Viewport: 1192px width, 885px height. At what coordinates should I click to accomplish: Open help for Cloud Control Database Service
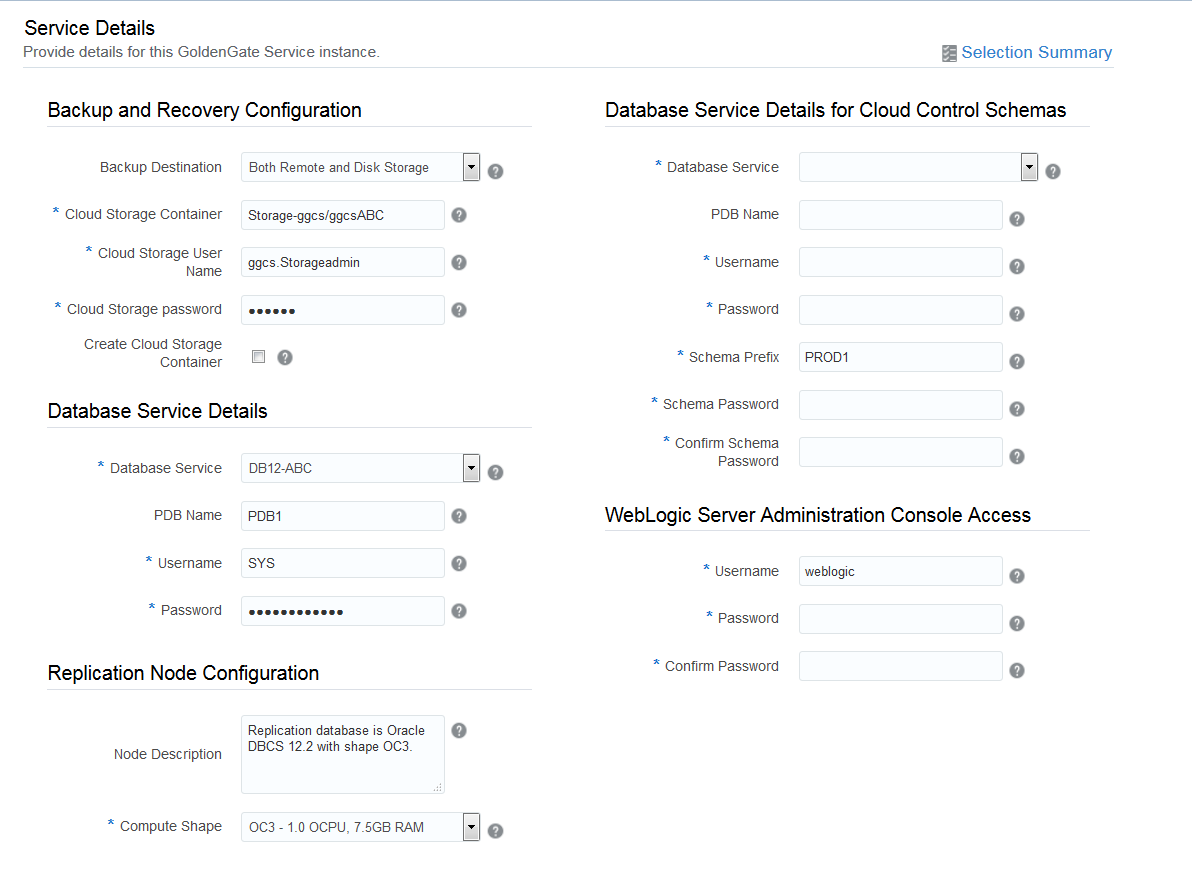click(x=1052, y=170)
